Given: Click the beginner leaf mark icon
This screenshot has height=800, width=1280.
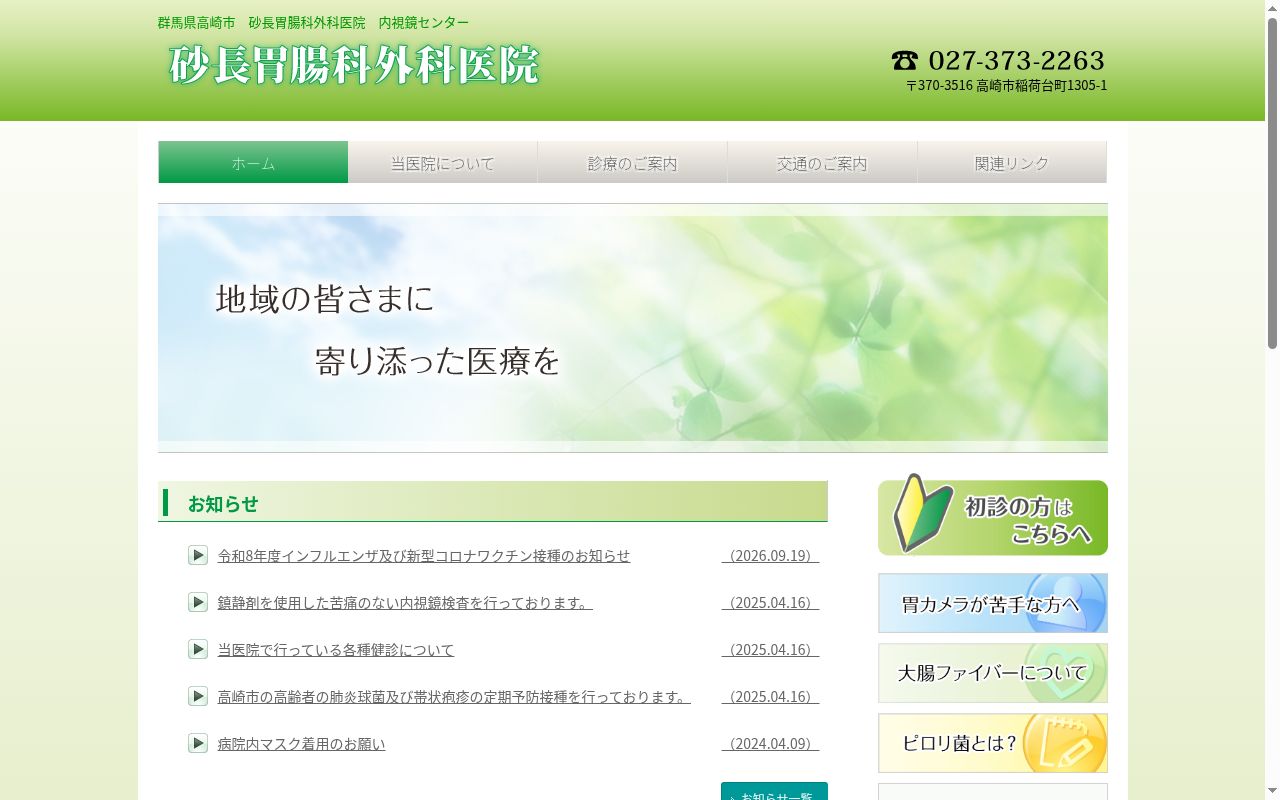Looking at the screenshot, I should coord(922,513).
